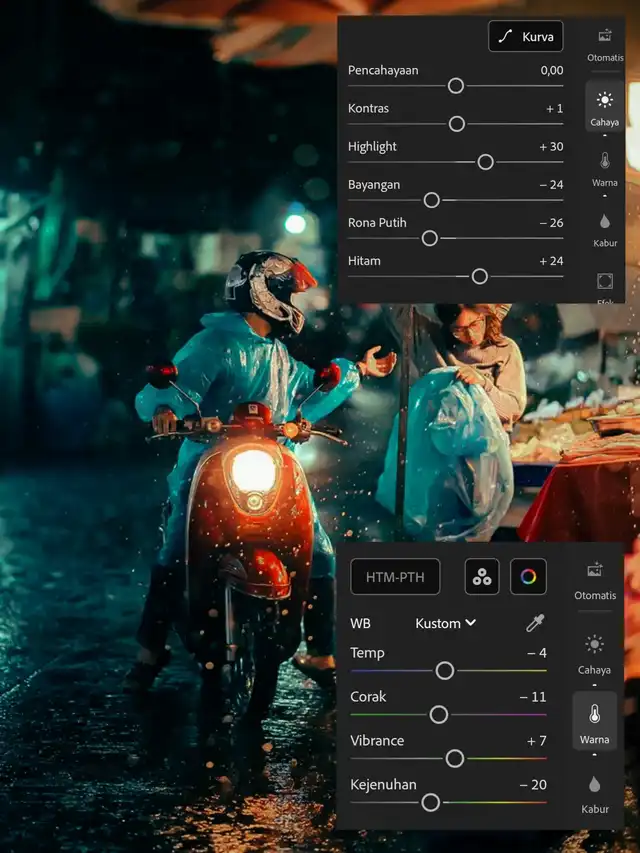
Task: Open the Kurva tone curve editor
Action: coord(526,37)
